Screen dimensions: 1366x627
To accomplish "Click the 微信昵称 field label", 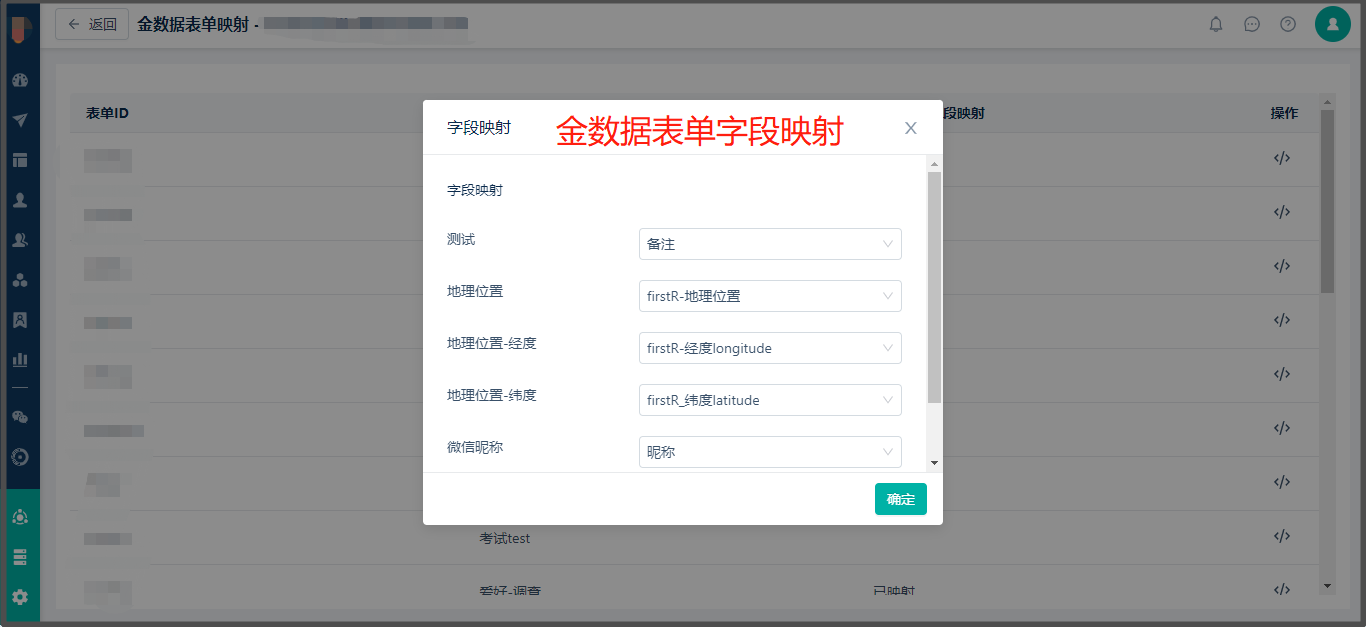I will pyautogui.click(x=475, y=448).
